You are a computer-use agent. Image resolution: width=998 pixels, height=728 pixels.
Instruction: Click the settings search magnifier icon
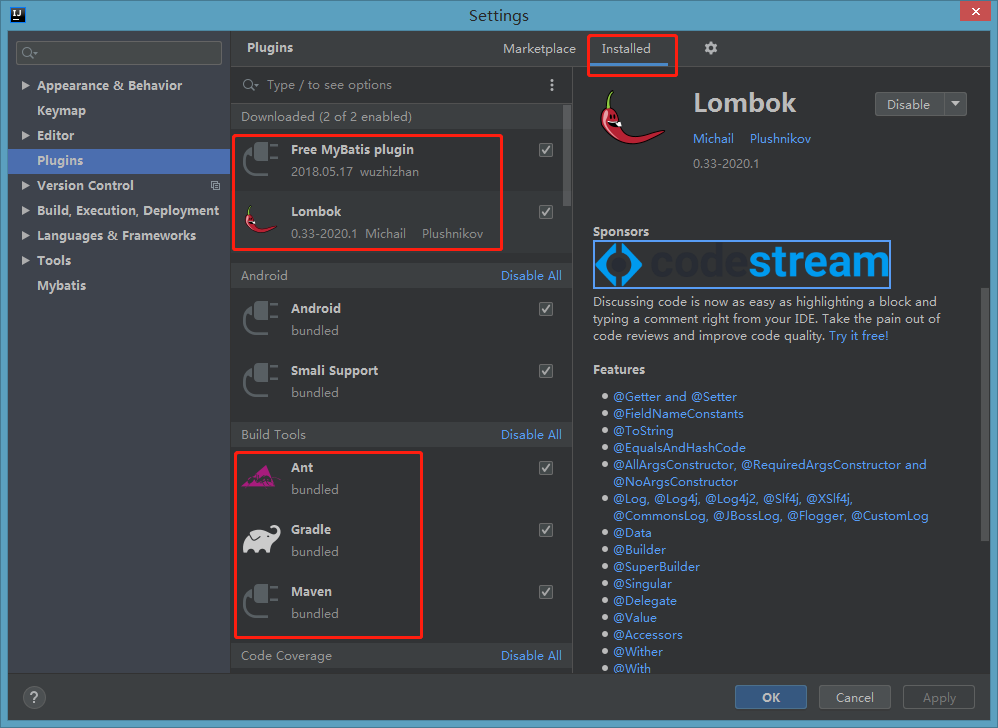click(29, 53)
